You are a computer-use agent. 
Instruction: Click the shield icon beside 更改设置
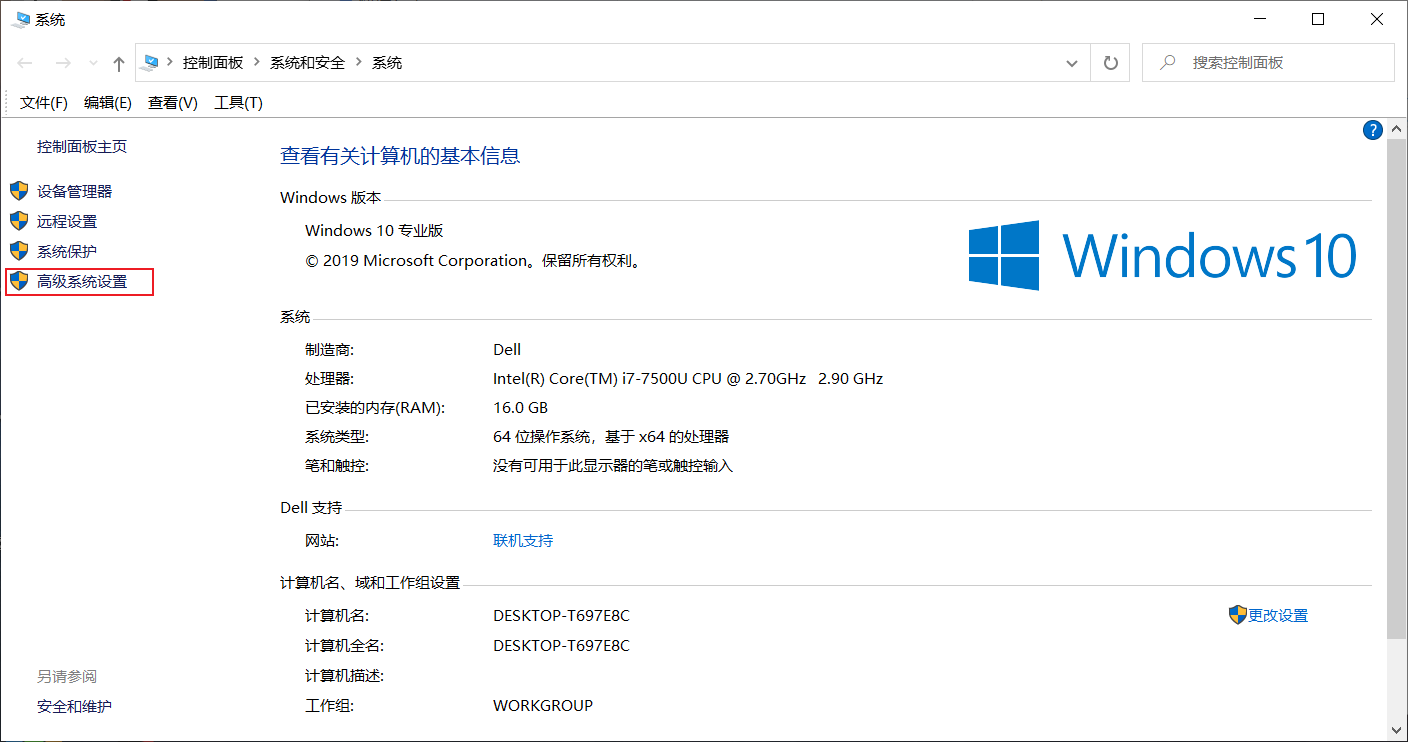pyautogui.click(x=1238, y=615)
